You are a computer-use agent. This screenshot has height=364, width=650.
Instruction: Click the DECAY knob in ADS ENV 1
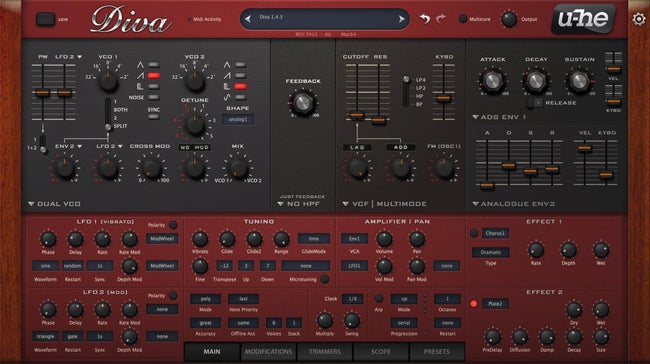click(536, 81)
